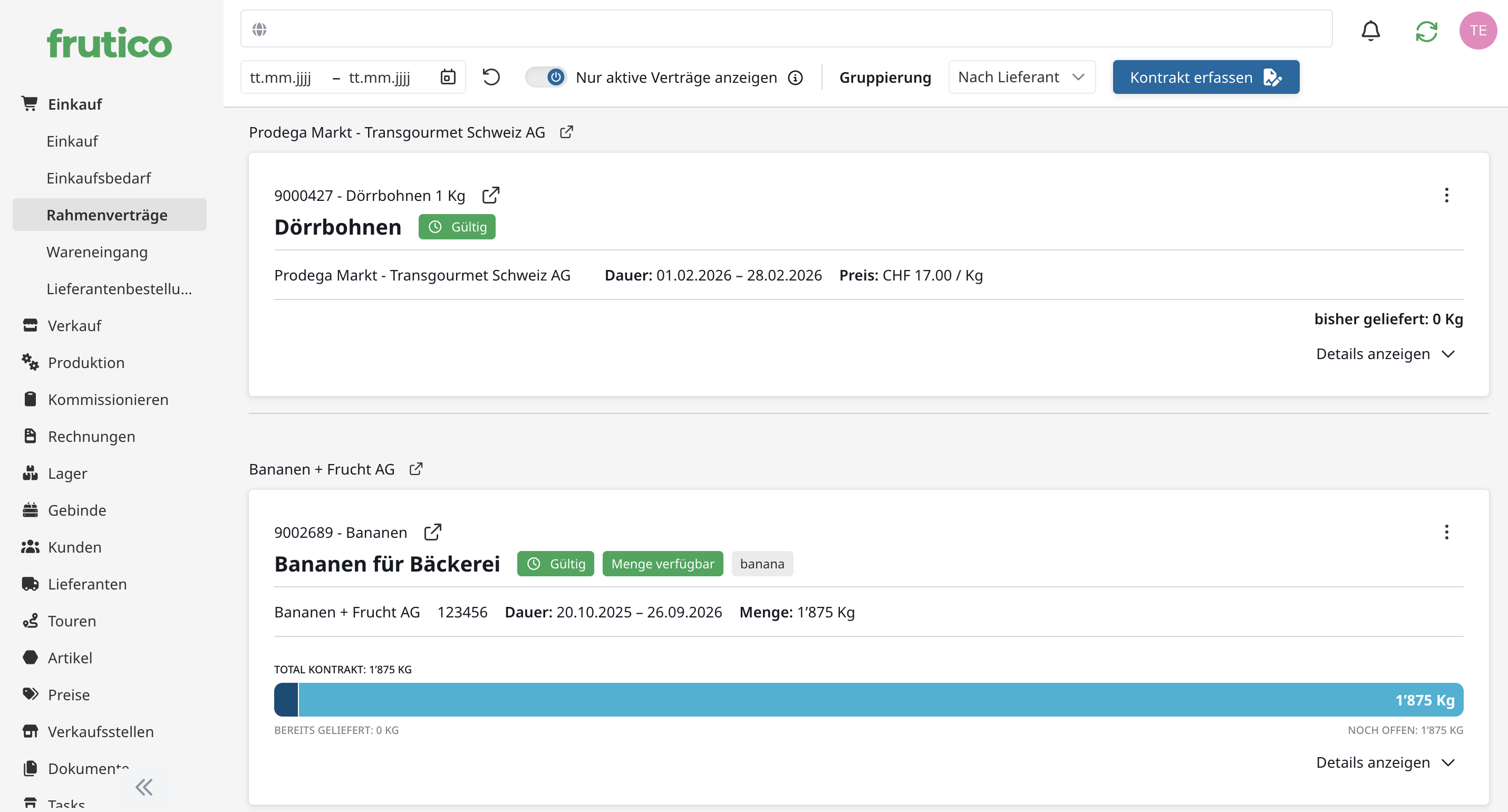Open the Produktion menu item
Viewport: 1508px width, 812px height.
(86, 363)
